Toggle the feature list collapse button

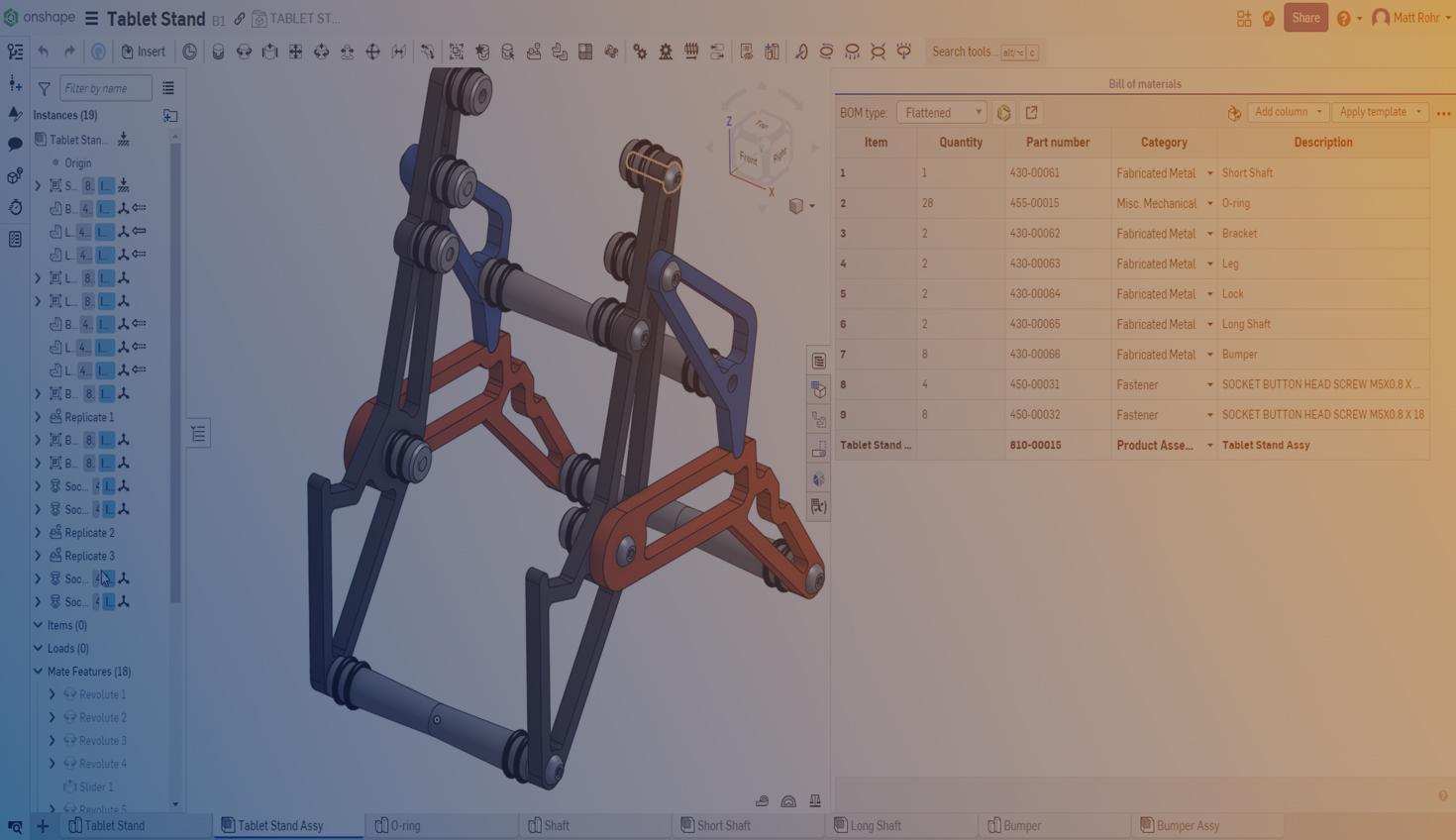coord(198,434)
